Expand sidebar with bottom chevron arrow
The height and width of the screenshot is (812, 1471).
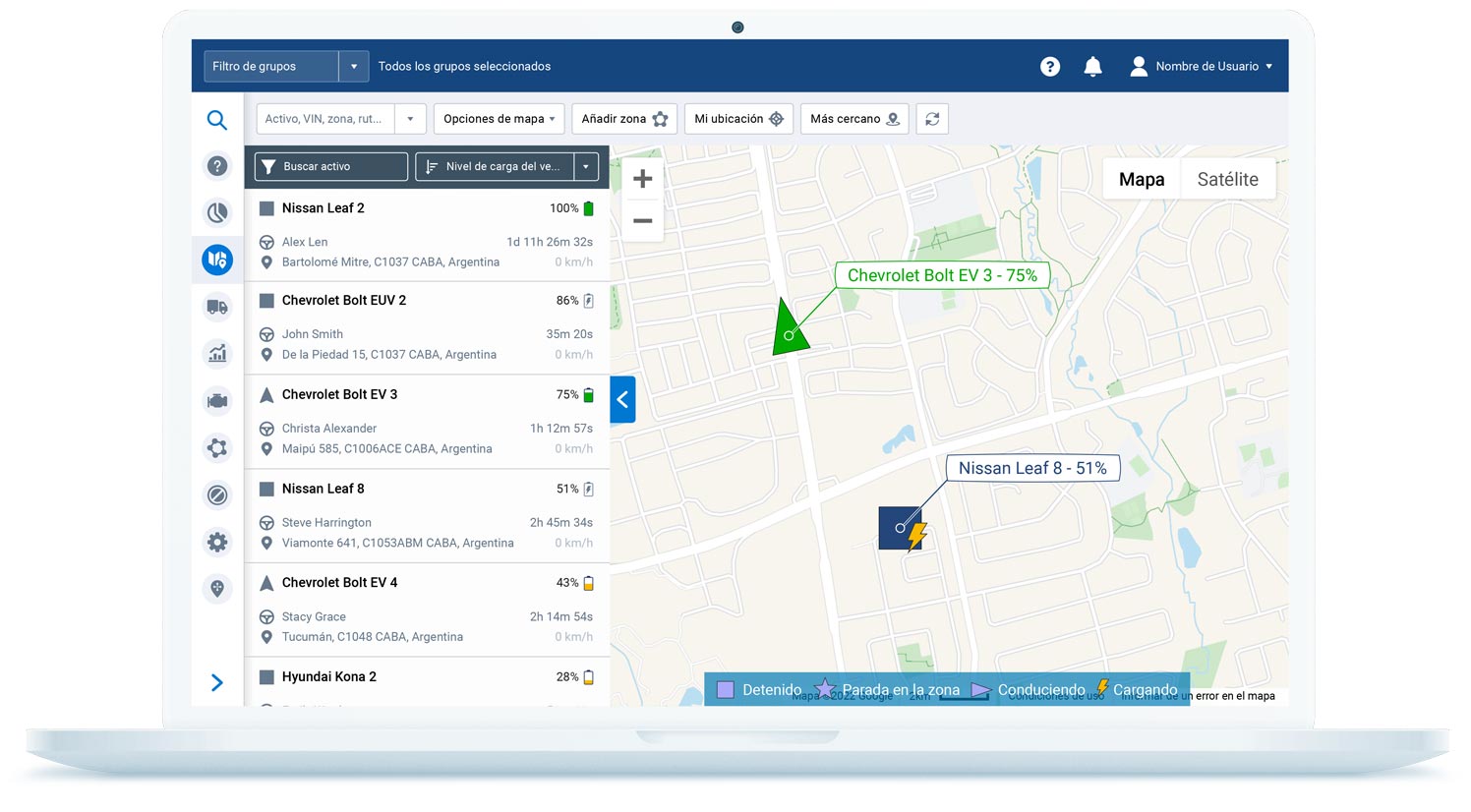point(217,682)
